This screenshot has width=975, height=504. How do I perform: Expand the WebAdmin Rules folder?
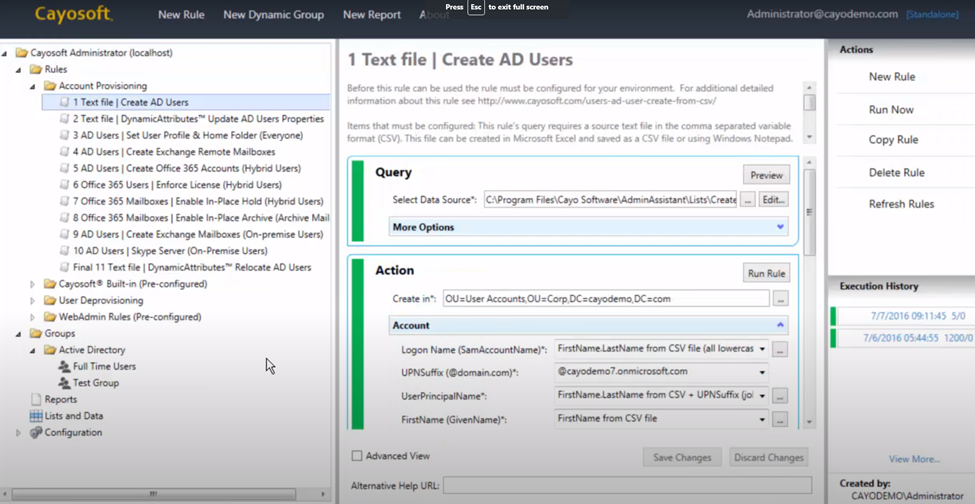(x=33, y=317)
